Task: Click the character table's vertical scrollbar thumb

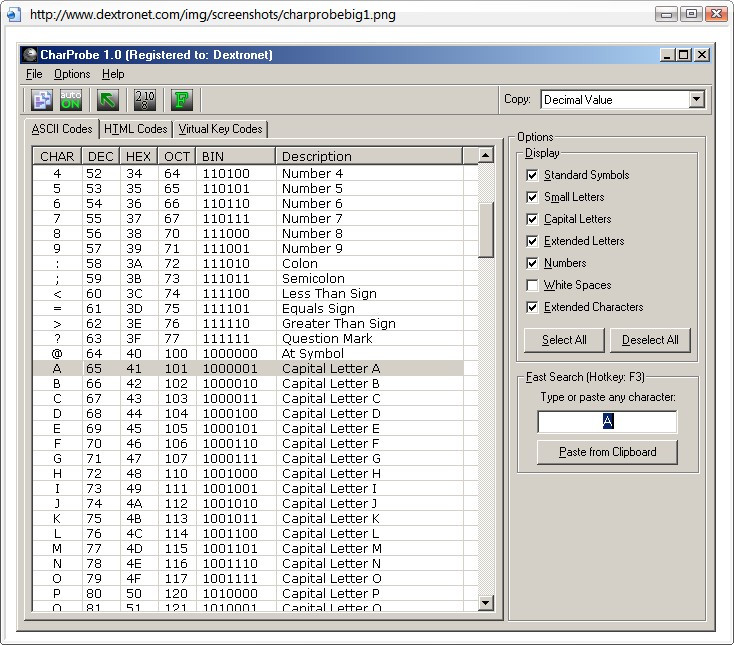Action: [486, 230]
